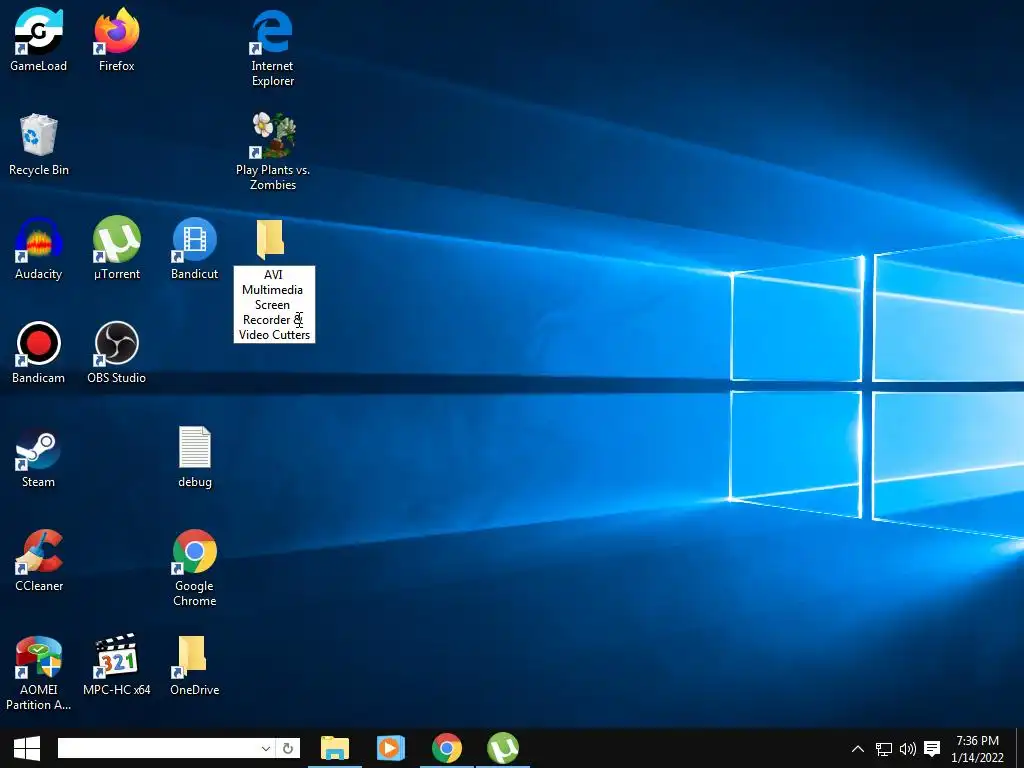Show hidden system tray icons
Image resolution: width=1024 pixels, height=768 pixels.
coord(858,748)
